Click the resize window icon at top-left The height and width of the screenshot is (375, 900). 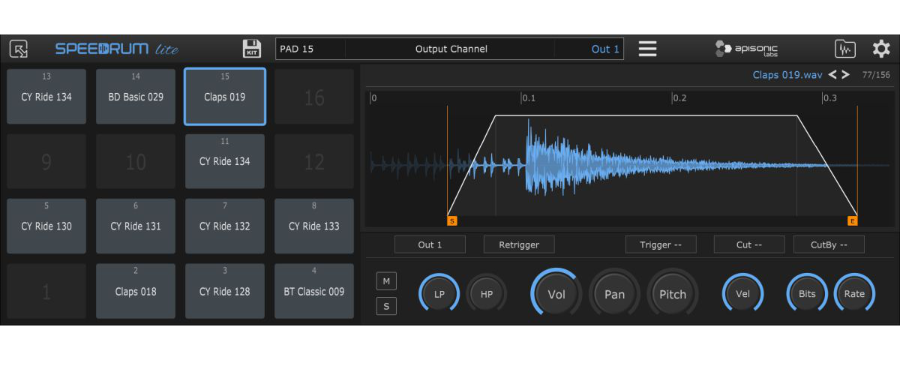pos(18,49)
